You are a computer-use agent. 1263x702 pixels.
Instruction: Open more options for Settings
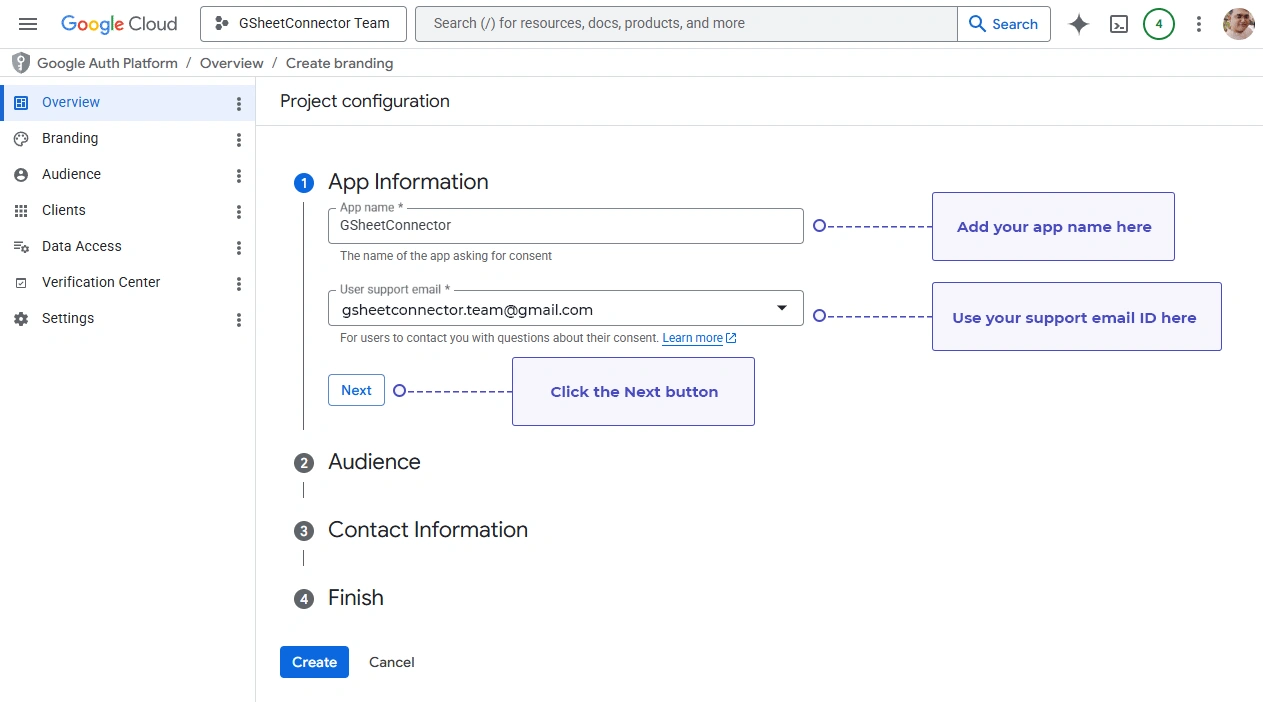coord(238,320)
